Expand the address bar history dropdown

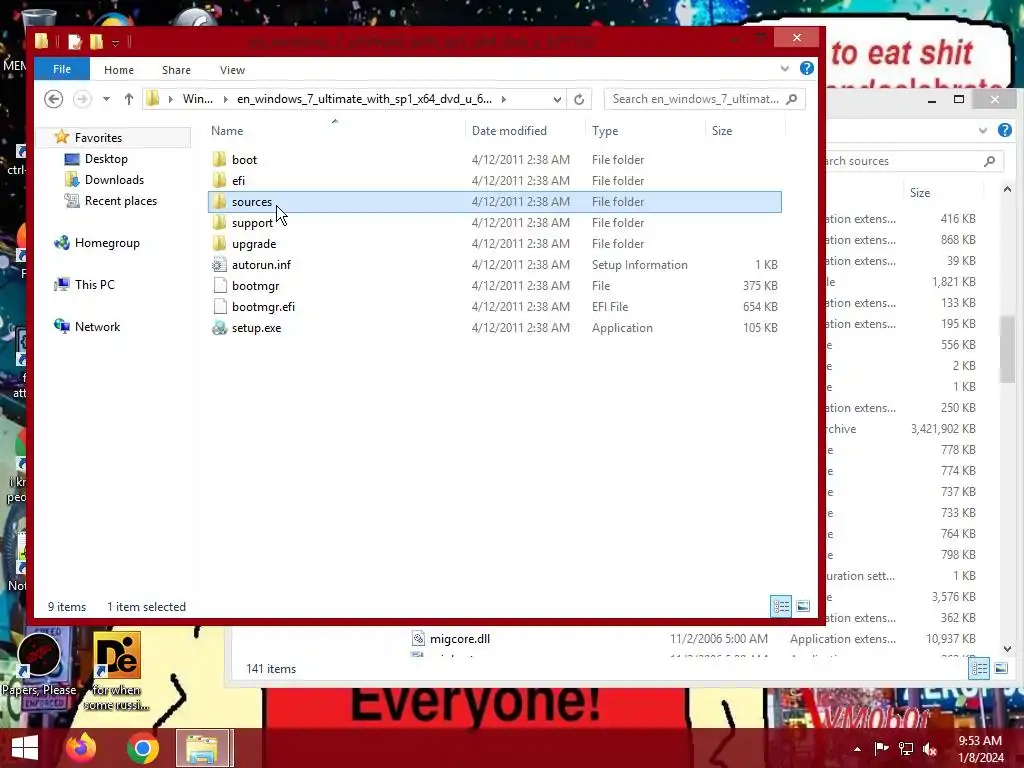pyautogui.click(x=557, y=99)
